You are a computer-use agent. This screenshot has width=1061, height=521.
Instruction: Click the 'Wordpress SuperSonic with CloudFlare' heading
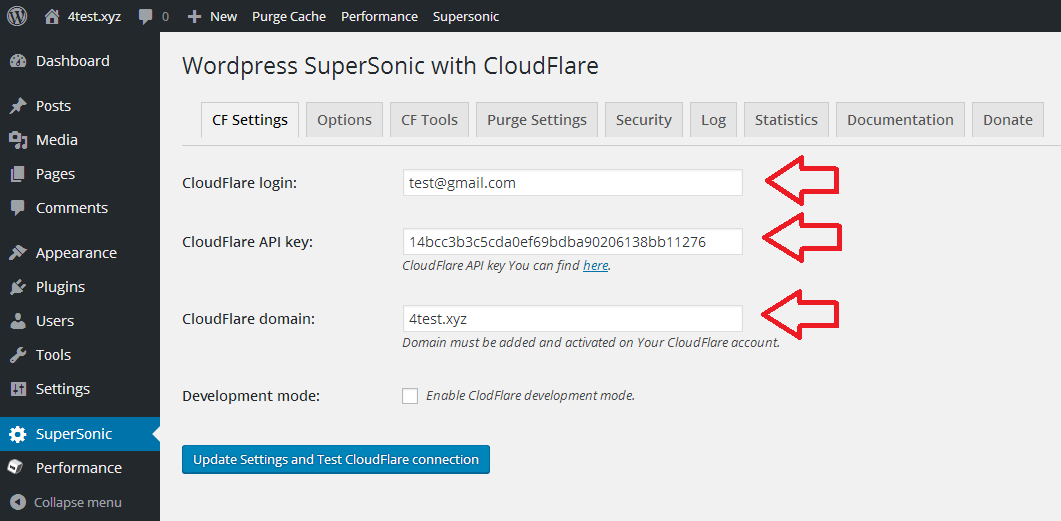click(390, 66)
